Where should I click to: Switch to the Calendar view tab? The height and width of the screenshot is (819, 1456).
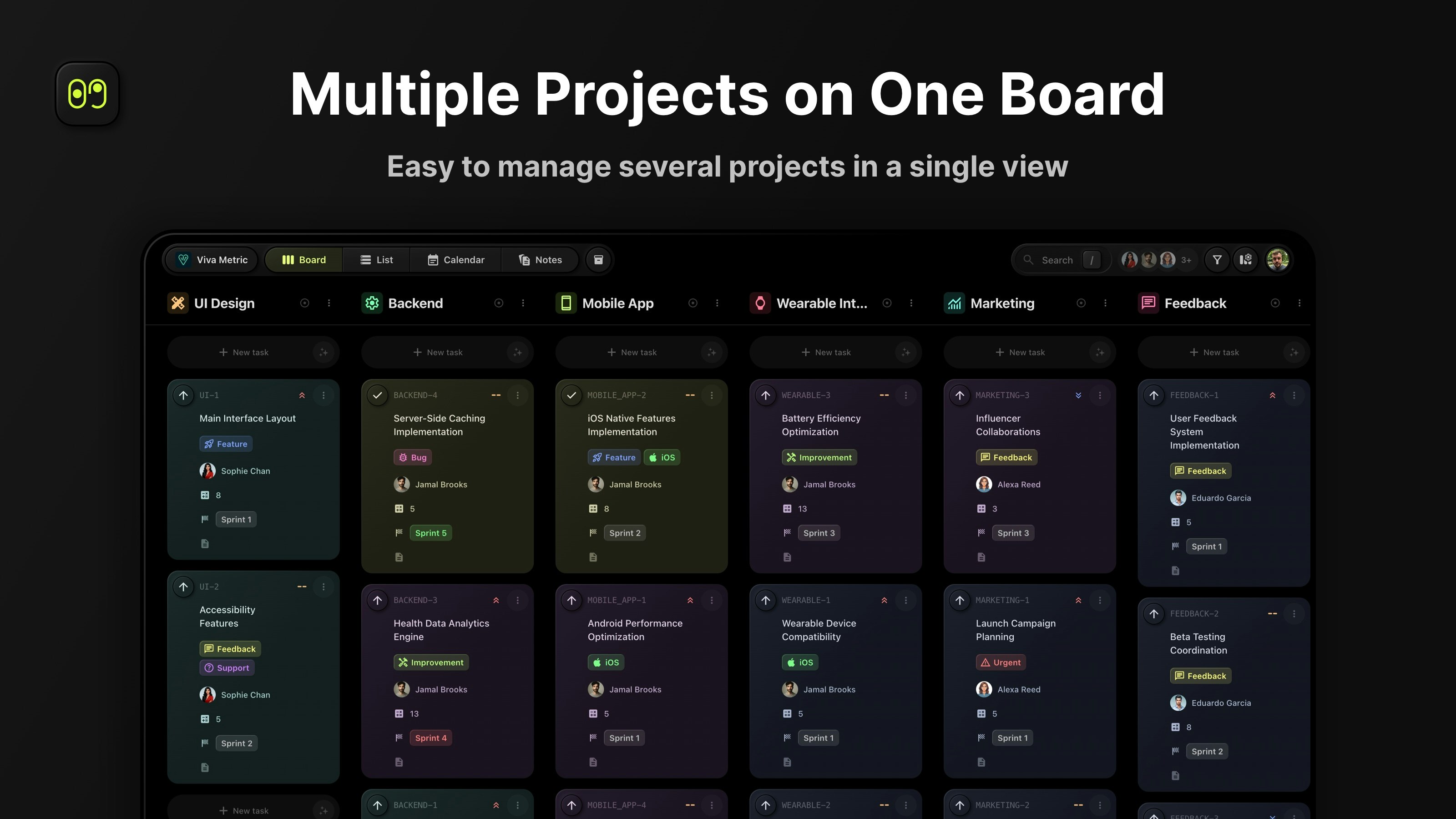[455, 260]
